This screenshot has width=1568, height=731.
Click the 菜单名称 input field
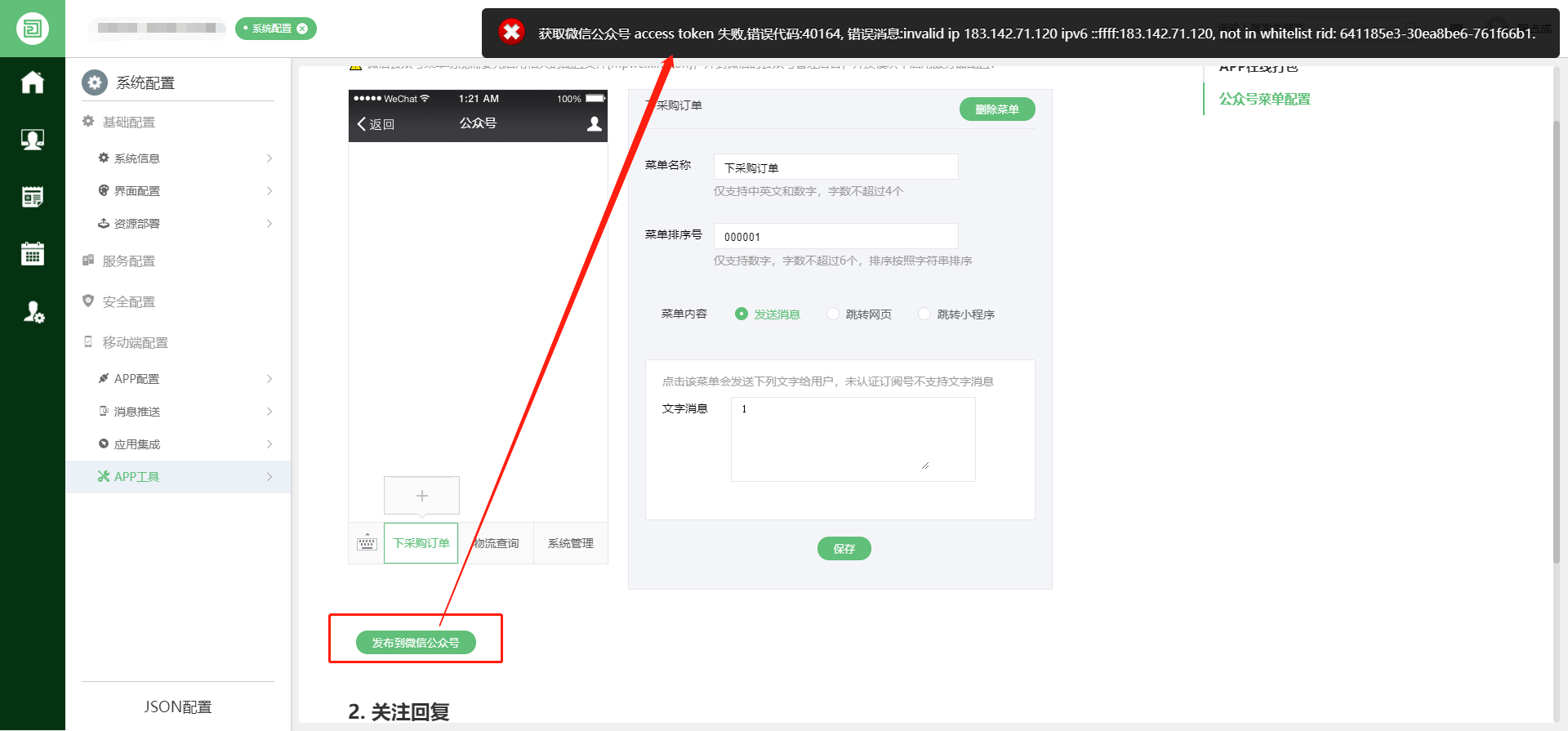835,167
